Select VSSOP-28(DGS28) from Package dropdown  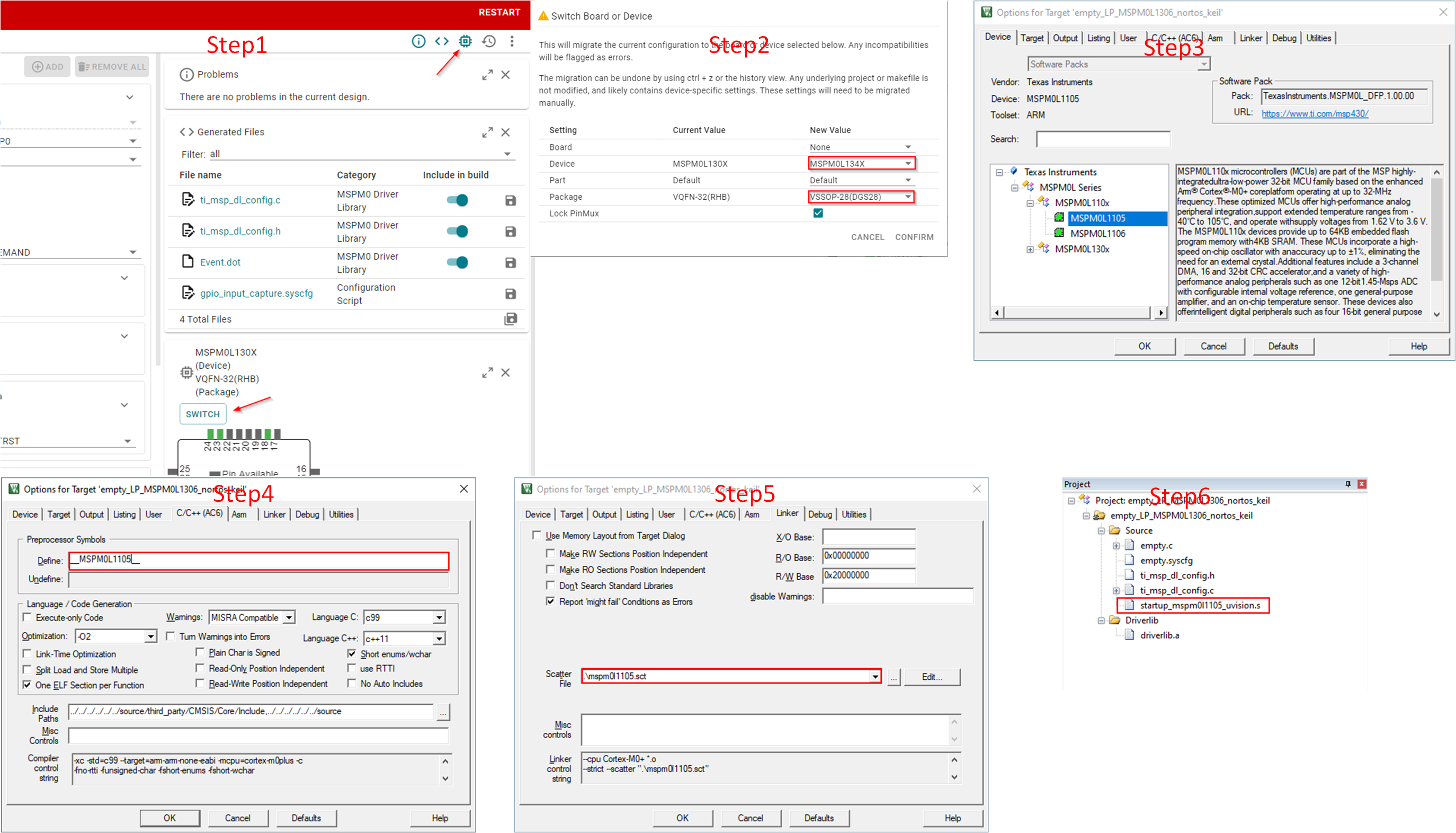tap(858, 196)
